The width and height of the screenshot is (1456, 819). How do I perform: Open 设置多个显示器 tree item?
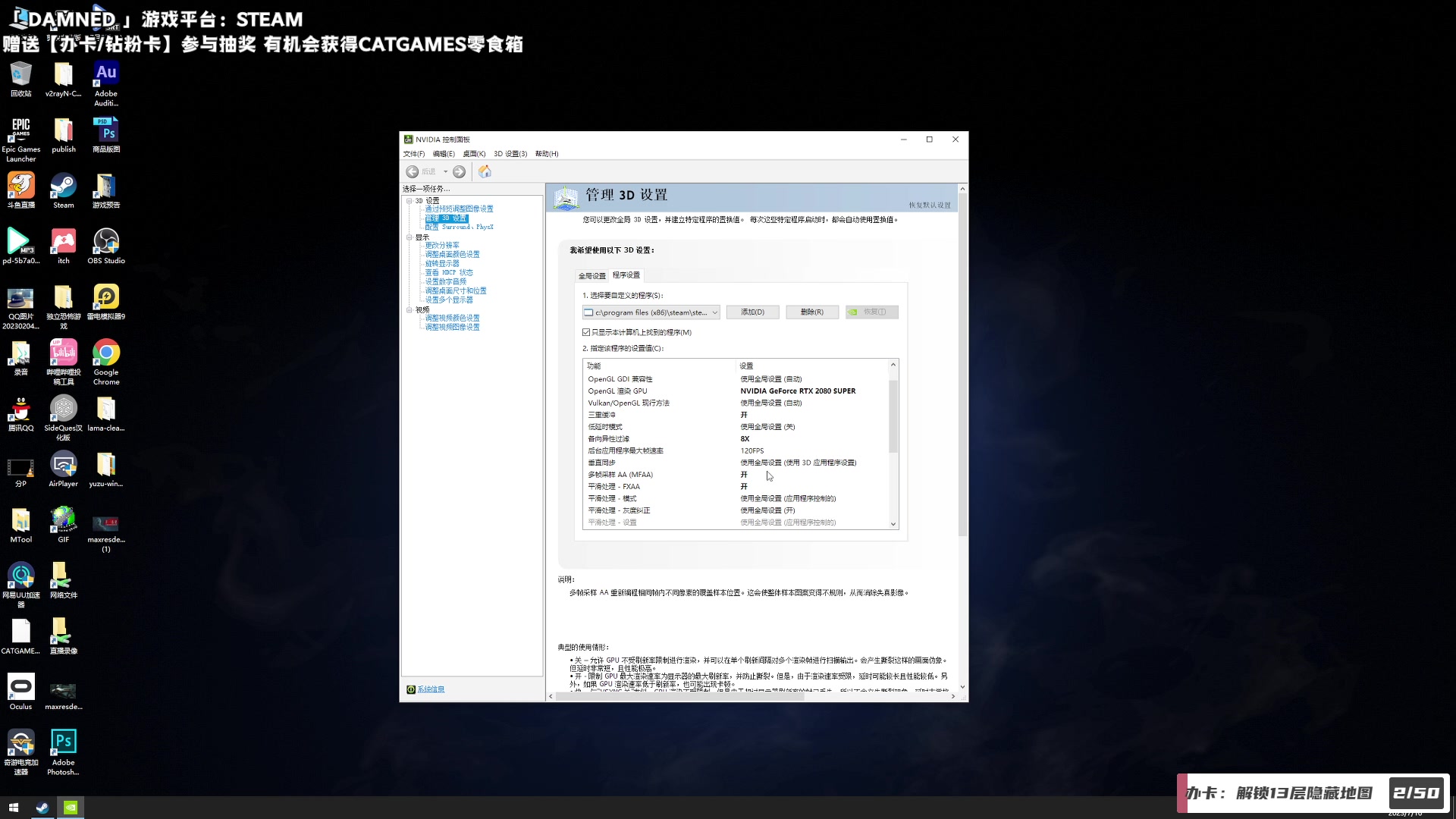click(449, 300)
